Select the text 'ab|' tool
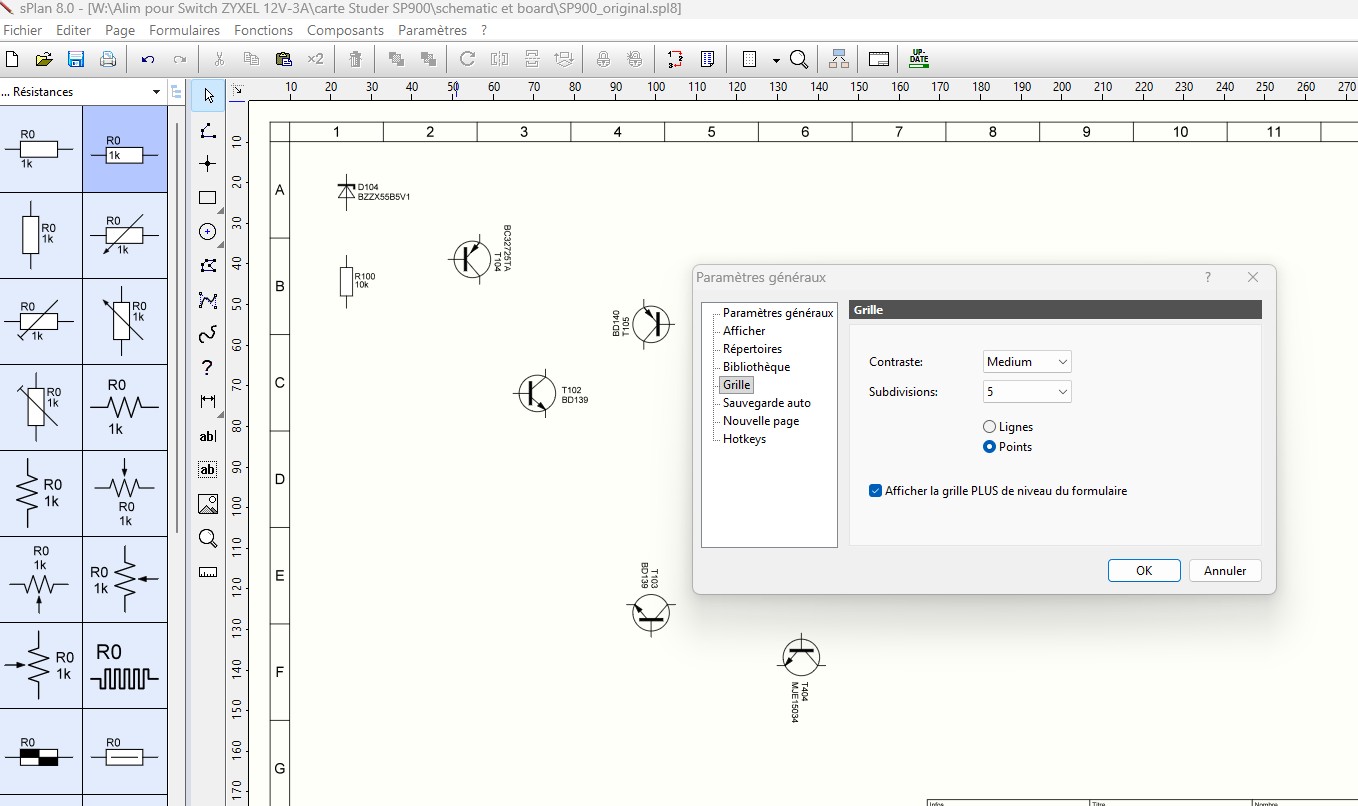Image resolution: width=1358 pixels, height=806 pixels. coord(208,436)
